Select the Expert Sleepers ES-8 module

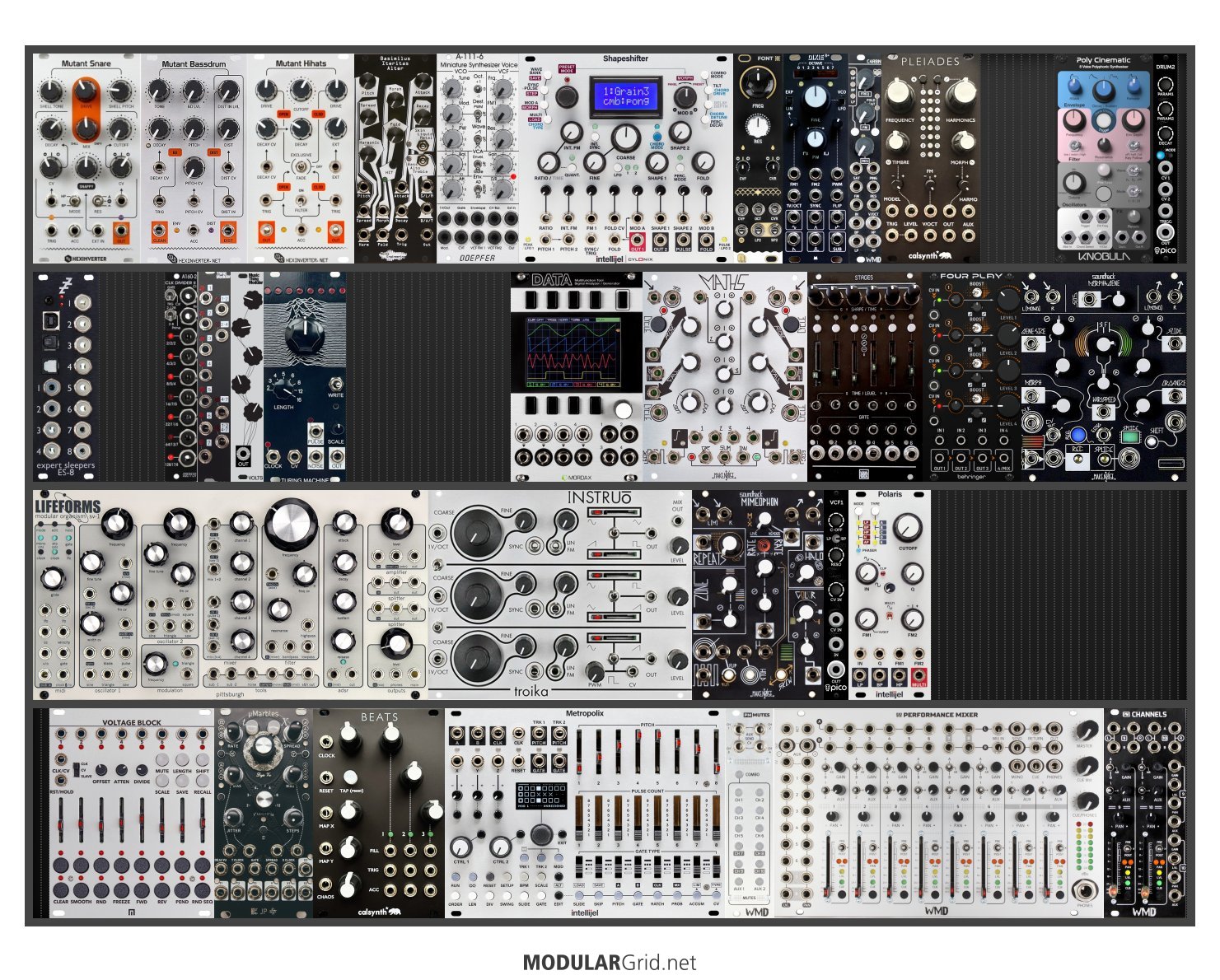pyautogui.click(x=66, y=376)
